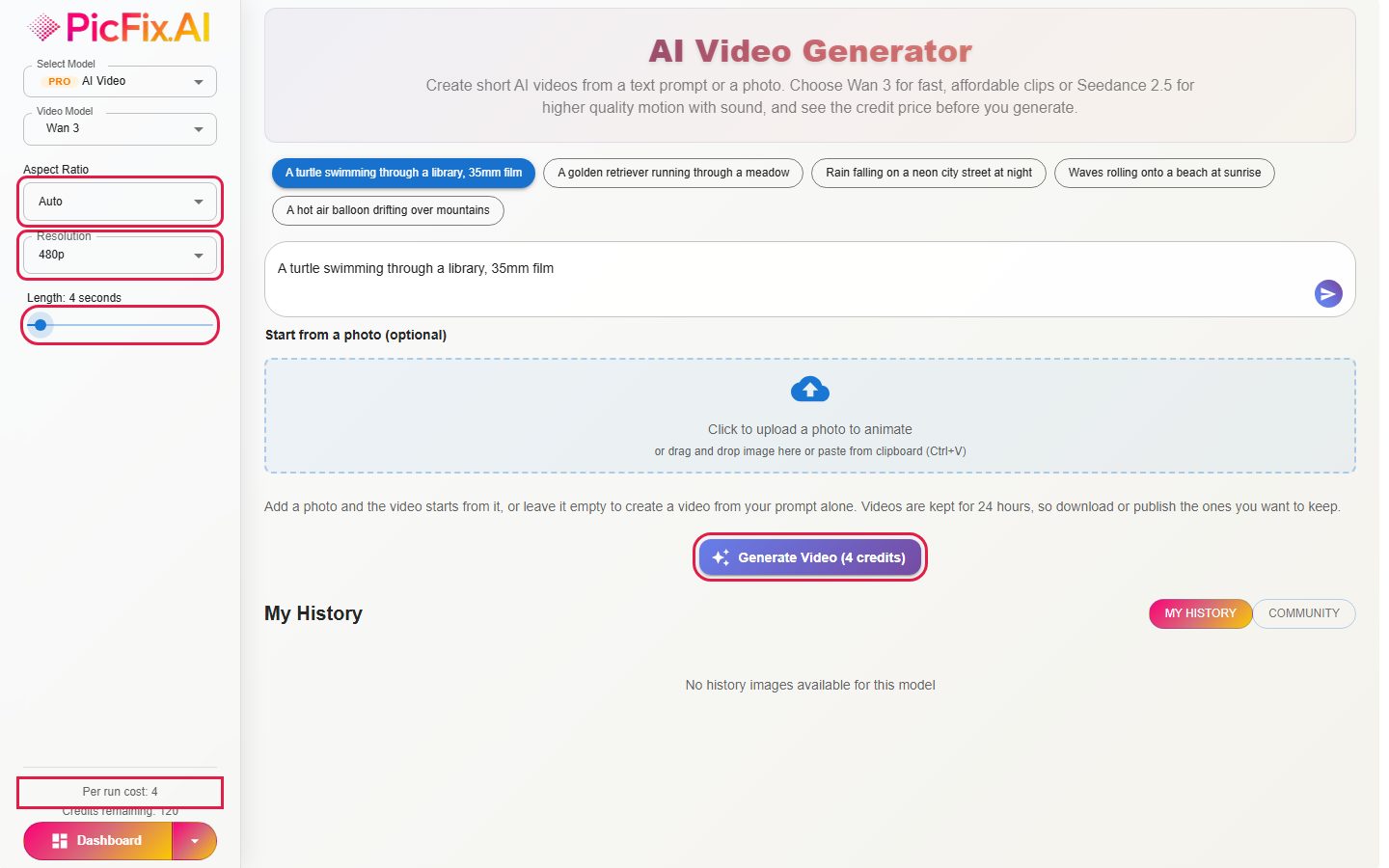Click the 'Per run cost: 4' text
The image size is (1389, 868).
tap(120, 792)
